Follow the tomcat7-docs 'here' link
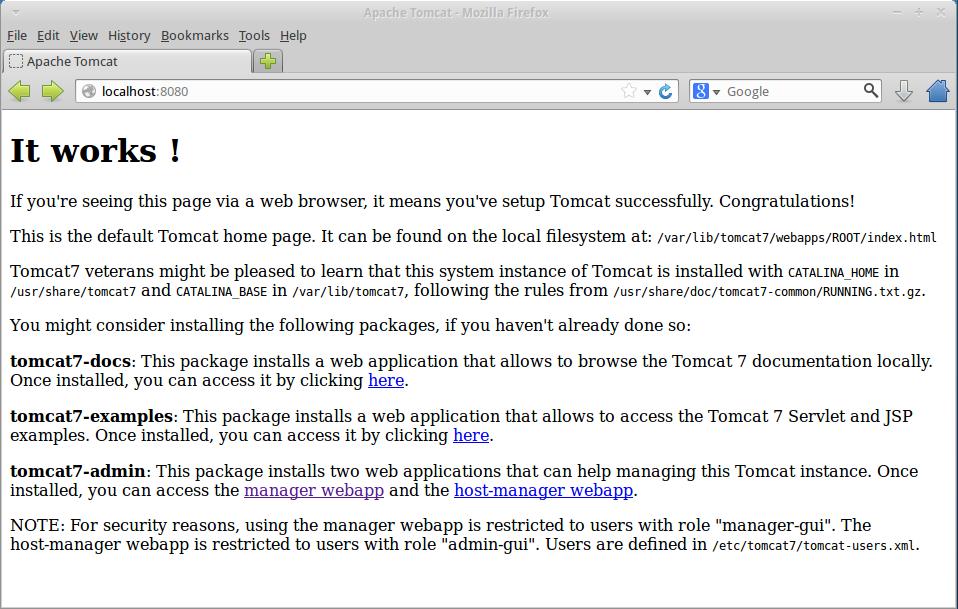 [x=386, y=381]
